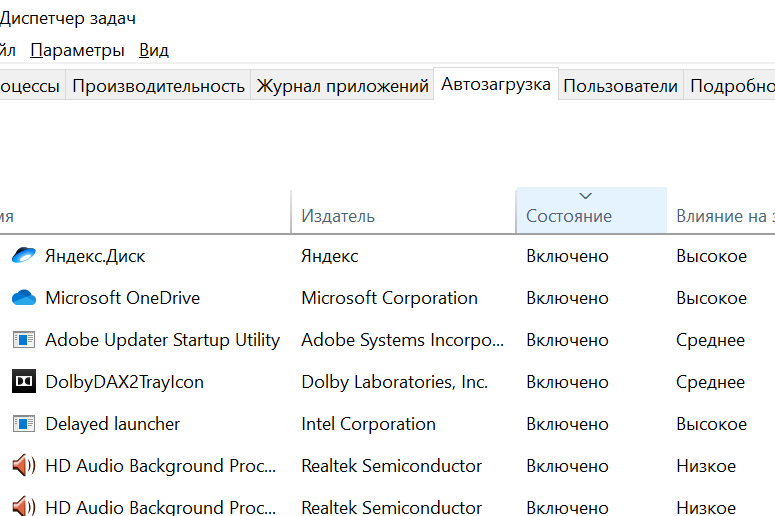Sort by the Издатель column header

point(403,212)
